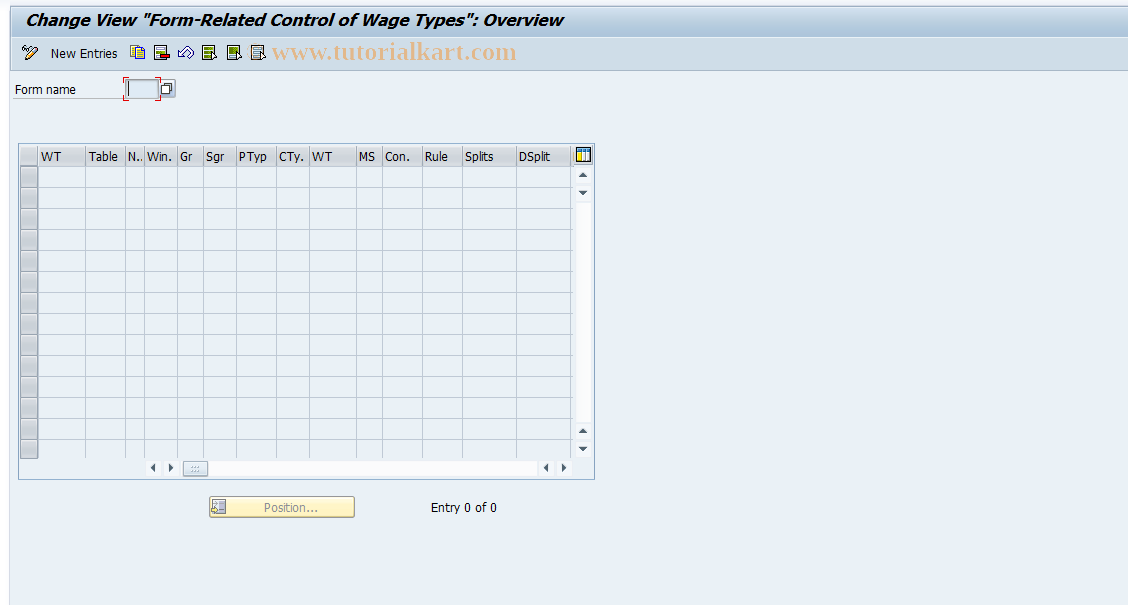Click the Entry 0 of 0 status text
The image size is (1128, 605).
(x=463, y=507)
